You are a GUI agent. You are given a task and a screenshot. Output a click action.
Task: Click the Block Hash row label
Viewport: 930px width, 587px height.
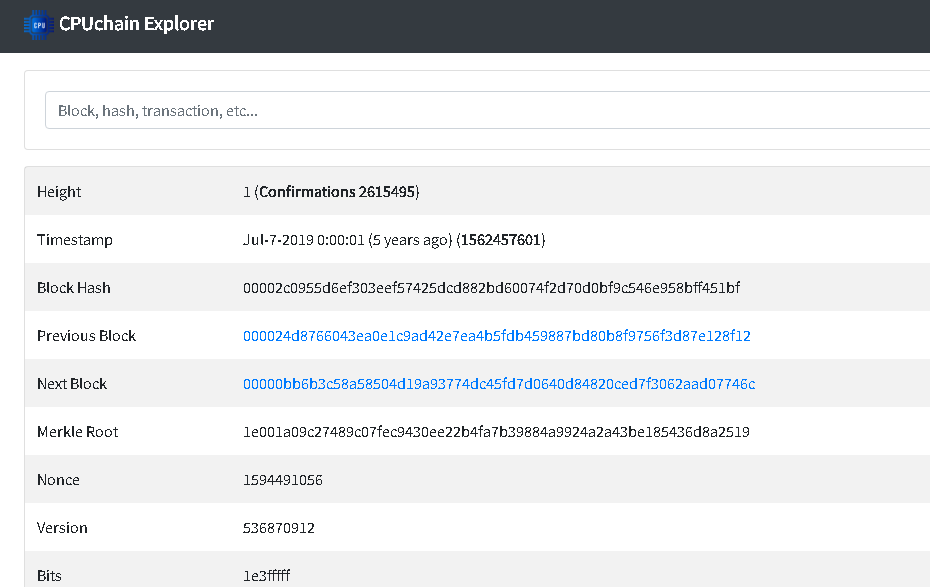74,288
